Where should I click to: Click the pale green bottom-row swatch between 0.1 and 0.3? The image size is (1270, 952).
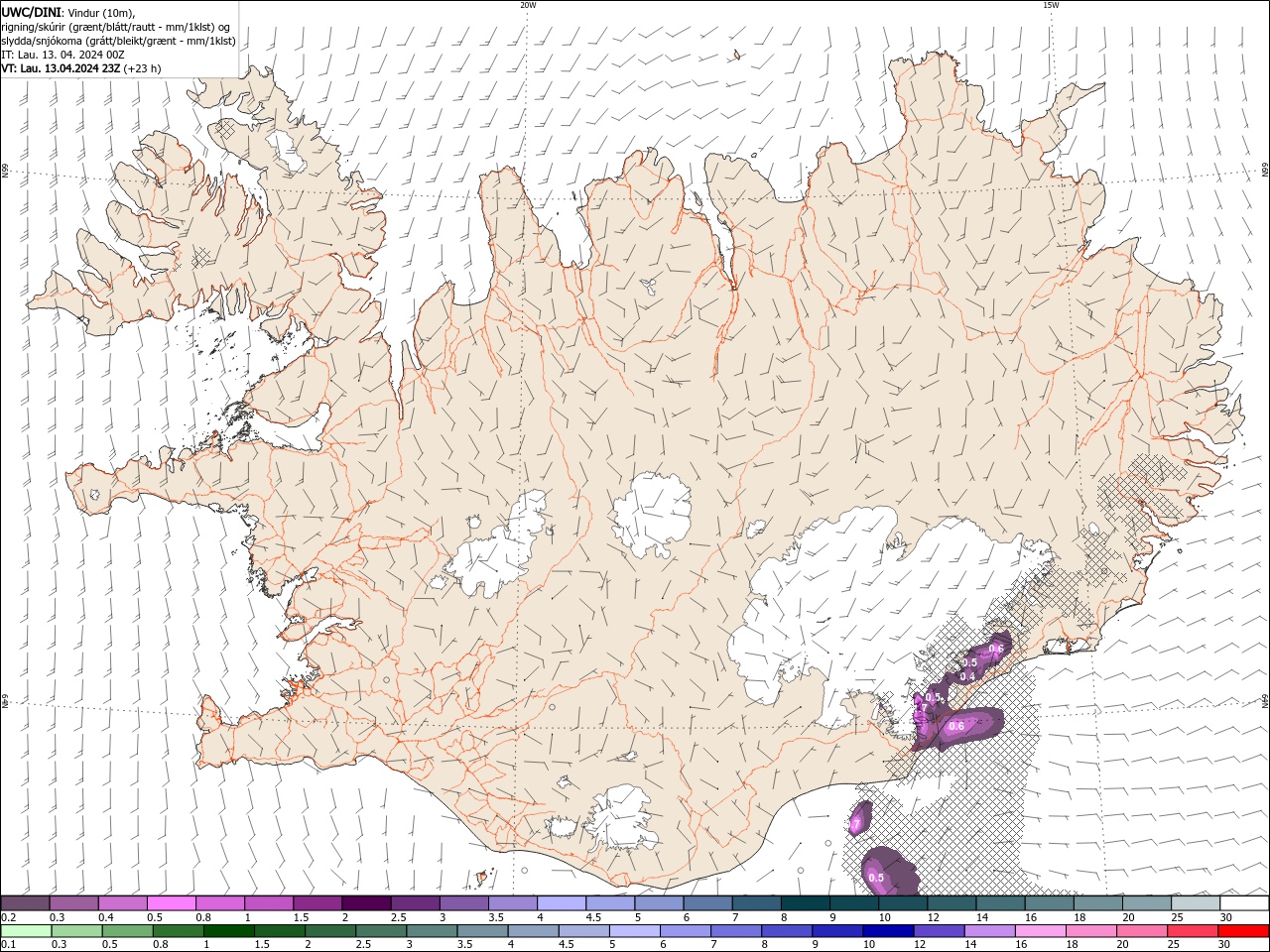(x=26, y=931)
